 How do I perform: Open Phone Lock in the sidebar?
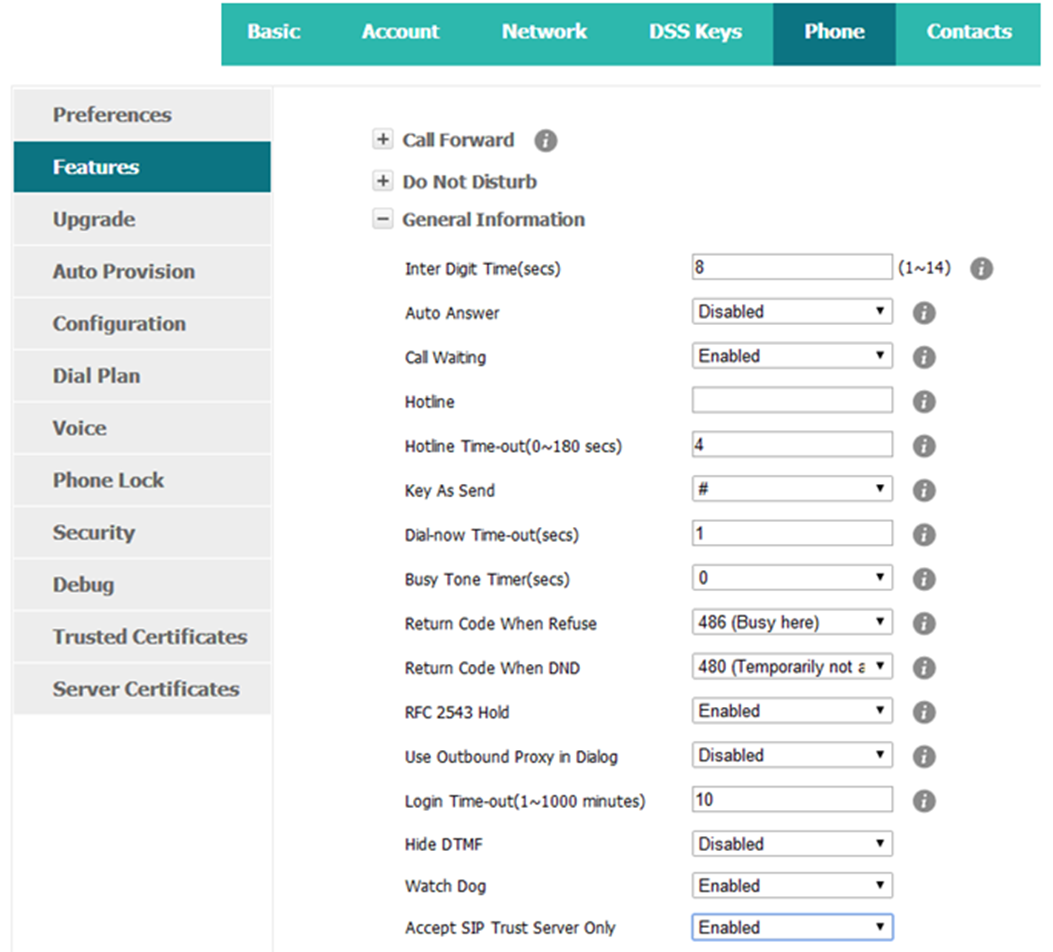point(142,481)
